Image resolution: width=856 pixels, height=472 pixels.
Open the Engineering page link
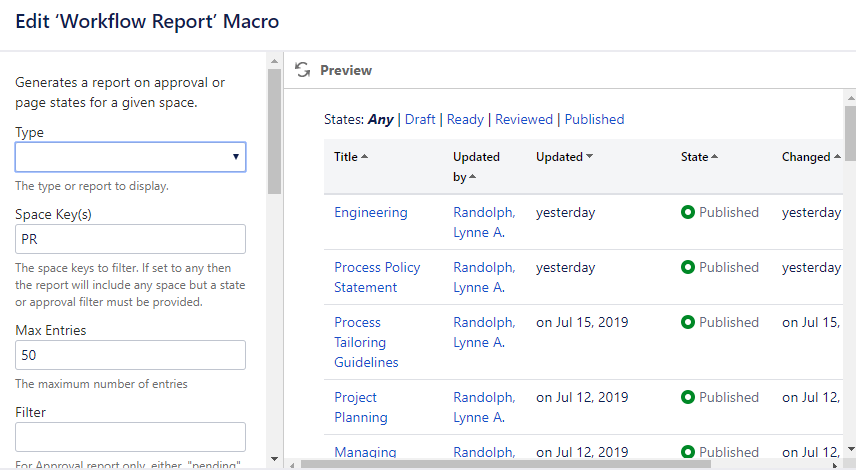click(371, 212)
